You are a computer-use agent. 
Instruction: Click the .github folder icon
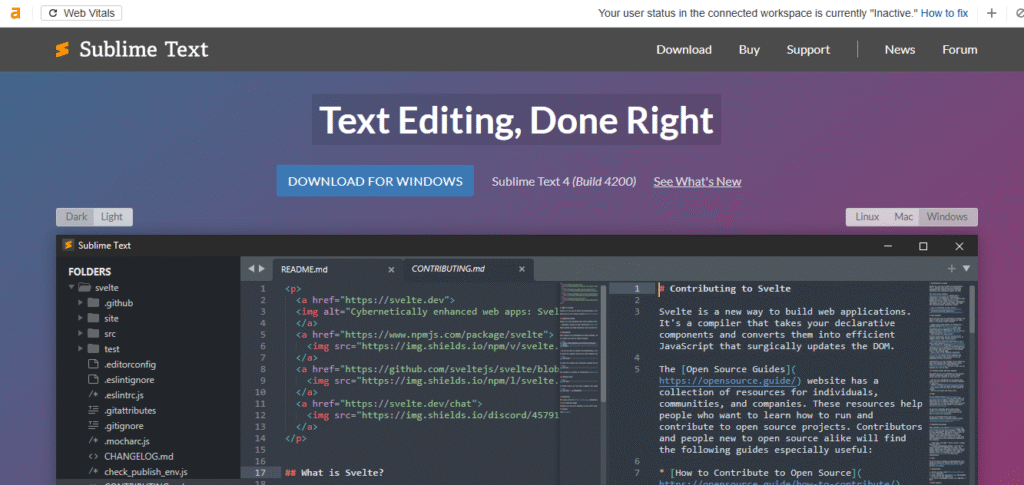[x=93, y=303]
